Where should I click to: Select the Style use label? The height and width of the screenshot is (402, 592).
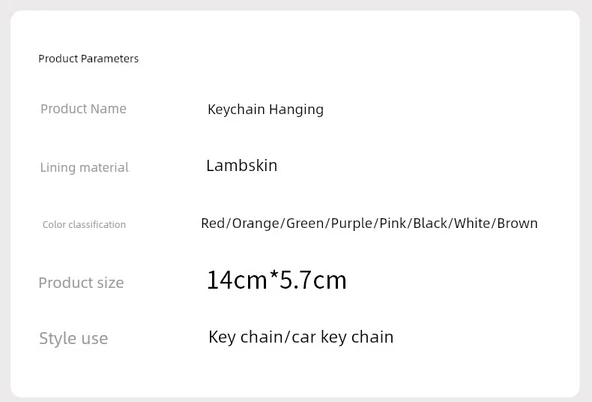click(x=73, y=338)
